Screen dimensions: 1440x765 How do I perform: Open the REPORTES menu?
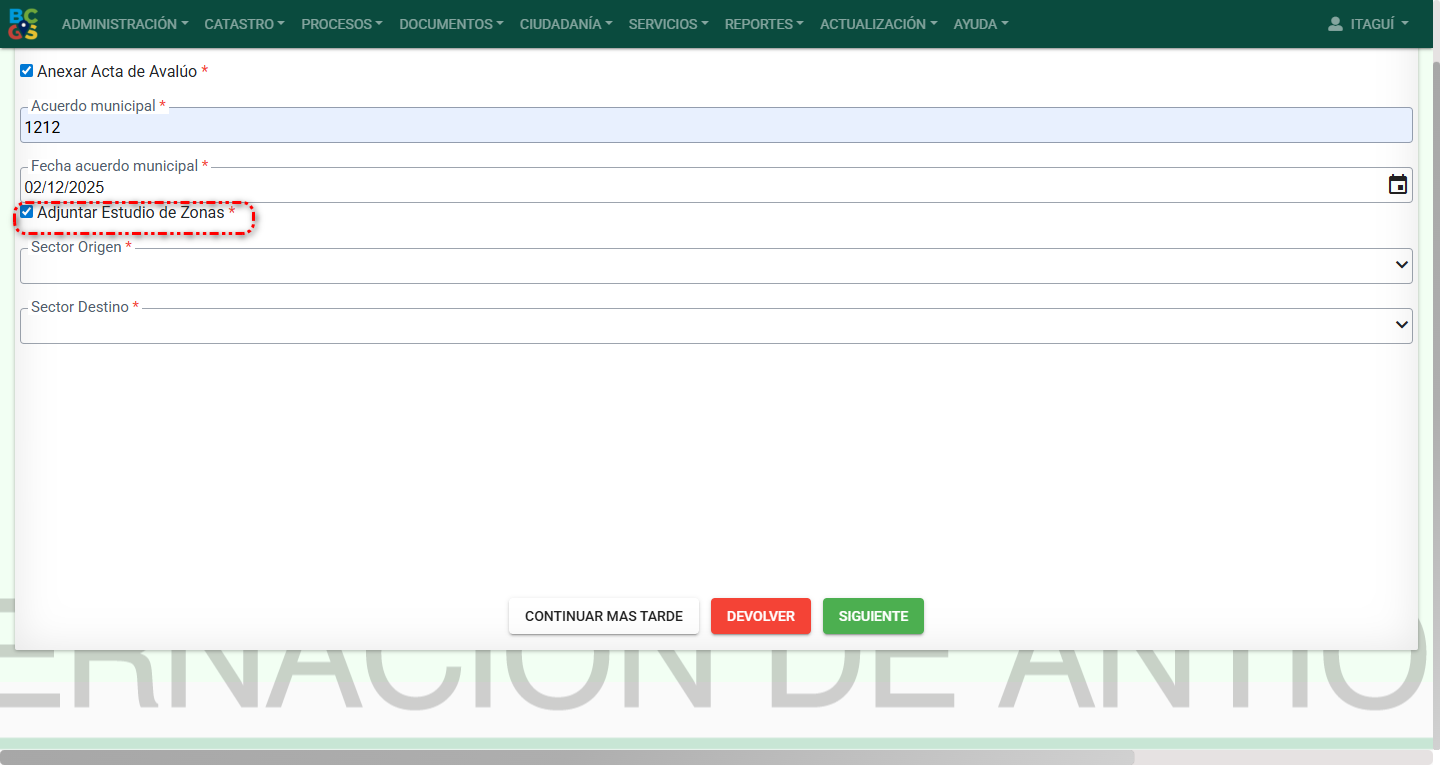click(x=764, y=24)
